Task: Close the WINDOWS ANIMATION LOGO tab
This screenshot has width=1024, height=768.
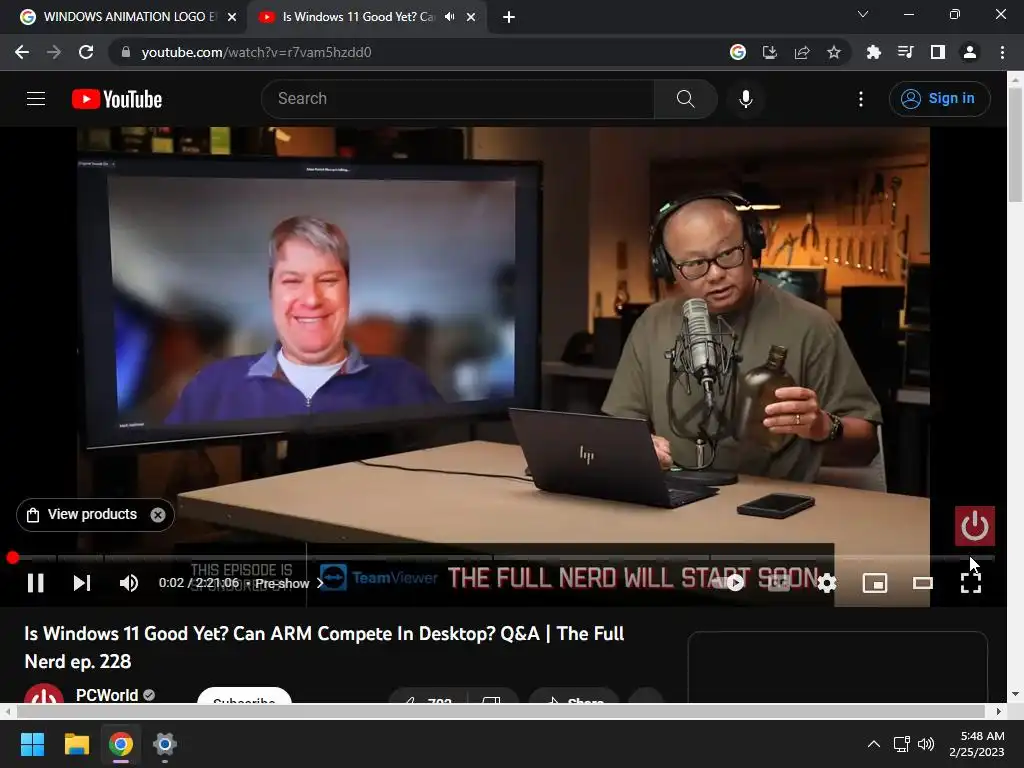Action: click(x=232, y=17)
